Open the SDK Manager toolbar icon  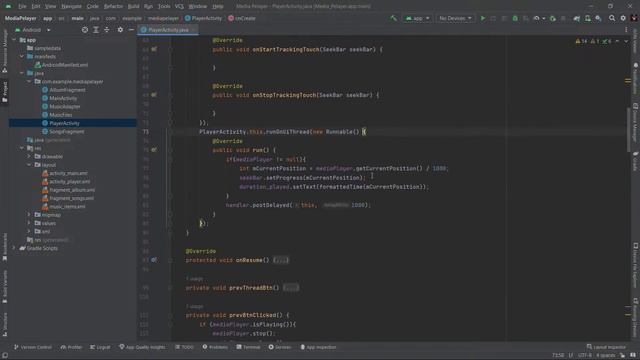coord(598,18)
